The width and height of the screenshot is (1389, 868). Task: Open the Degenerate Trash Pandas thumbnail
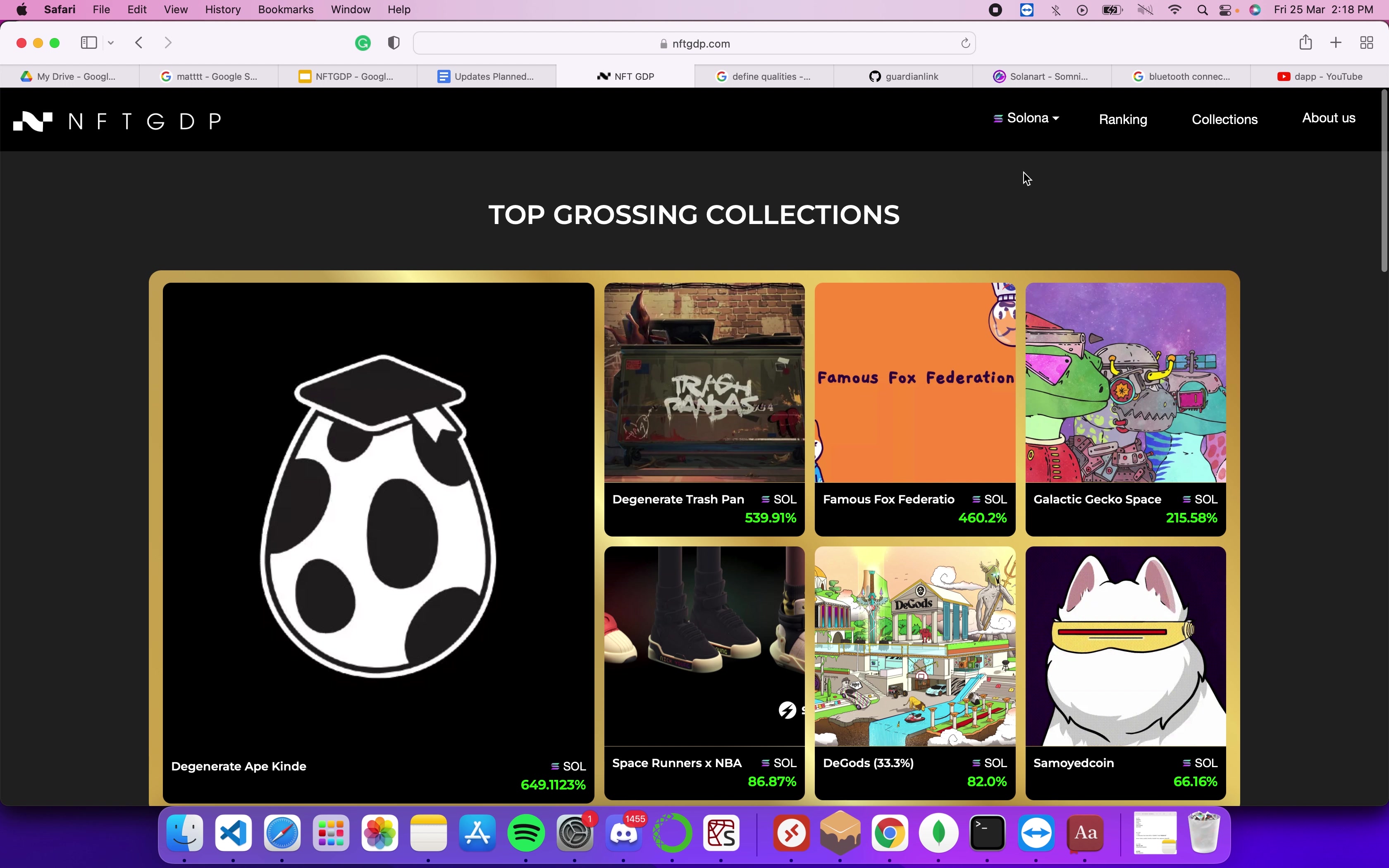(704, 383)
